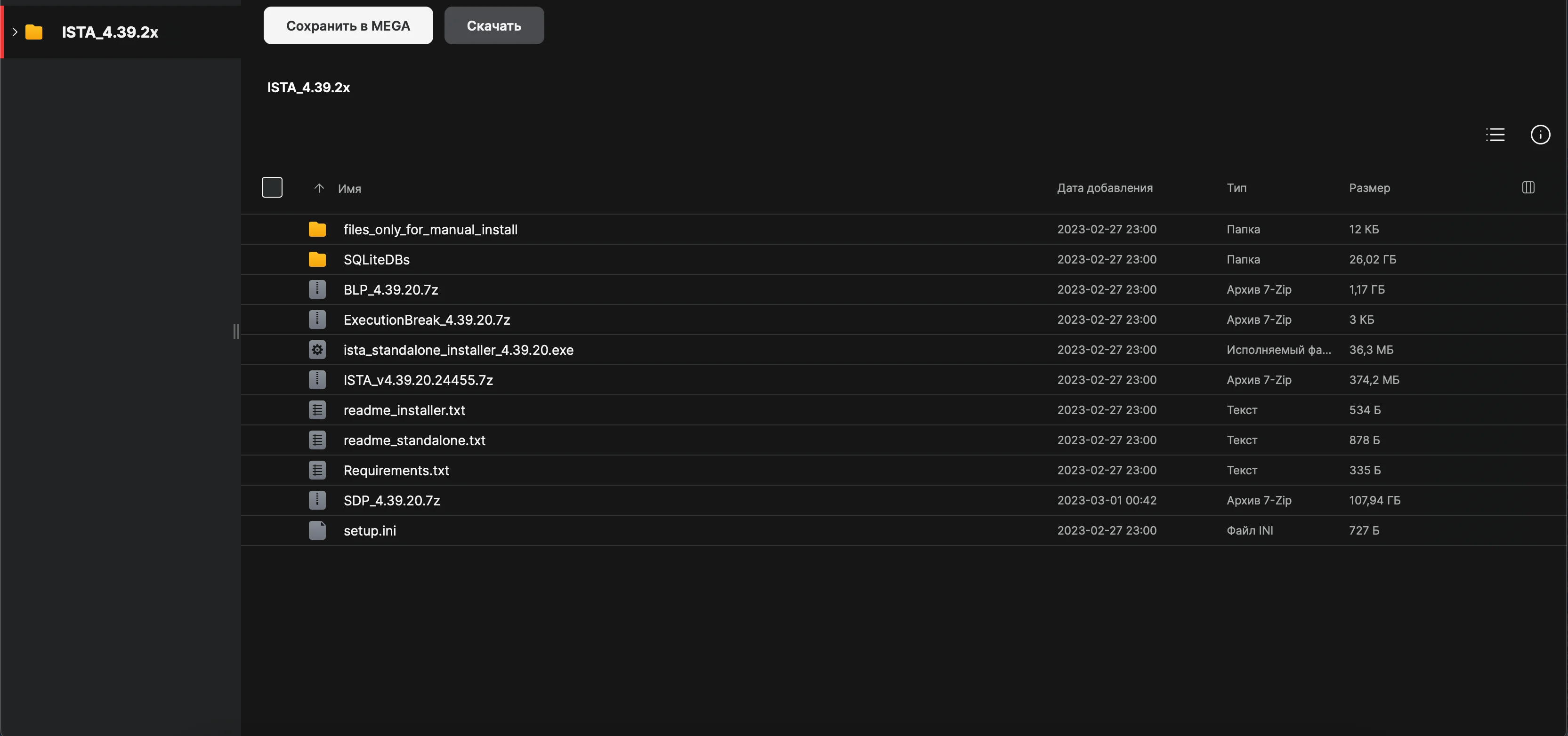The width and height of the screenshot is (1568, 736).
Task: Click the files_only_for_manual_install folder icon
Action: tap(317, 229)
